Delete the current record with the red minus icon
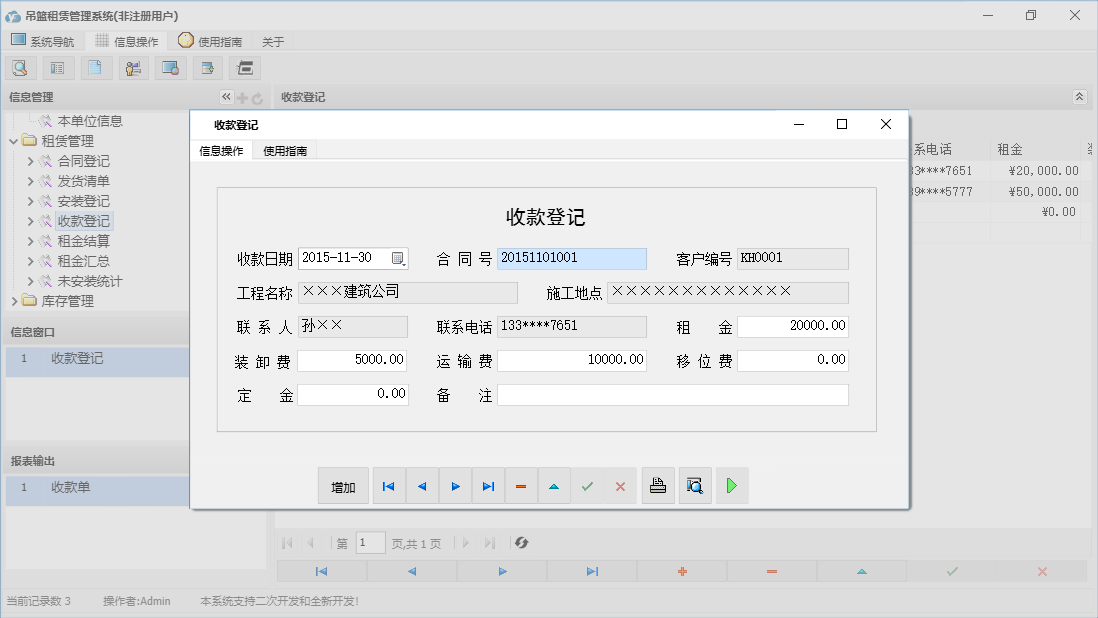The width and height of the screenshot is (1098, 618). pos(521,485)
